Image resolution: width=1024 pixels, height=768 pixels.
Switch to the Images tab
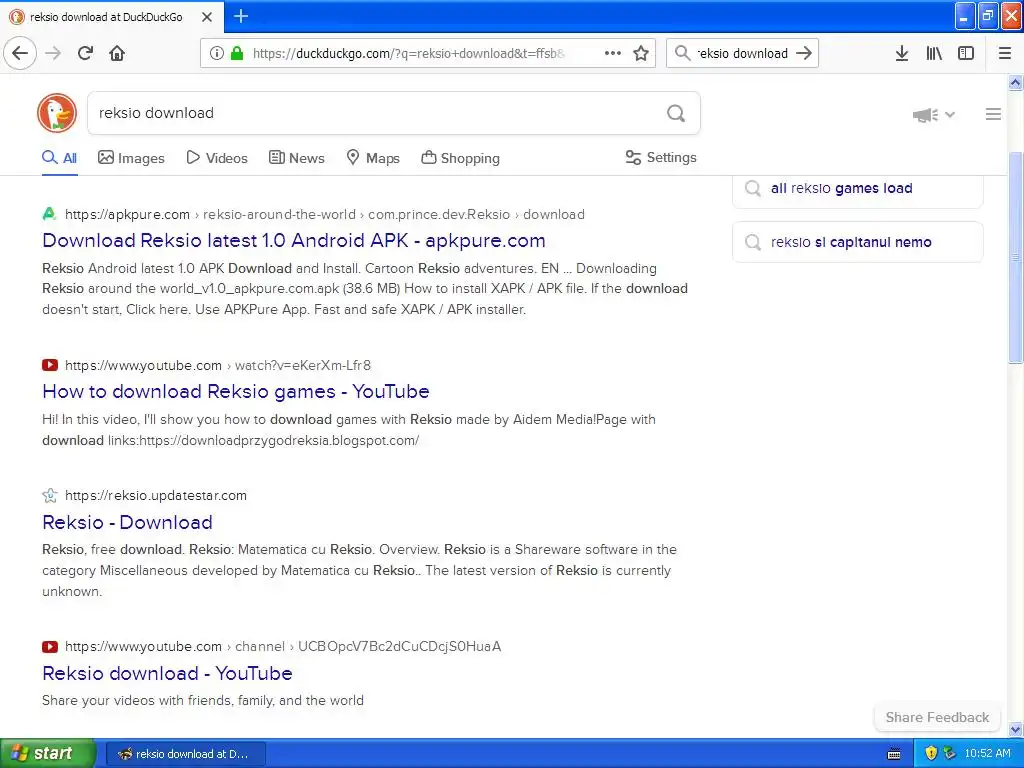coord(131,158)
